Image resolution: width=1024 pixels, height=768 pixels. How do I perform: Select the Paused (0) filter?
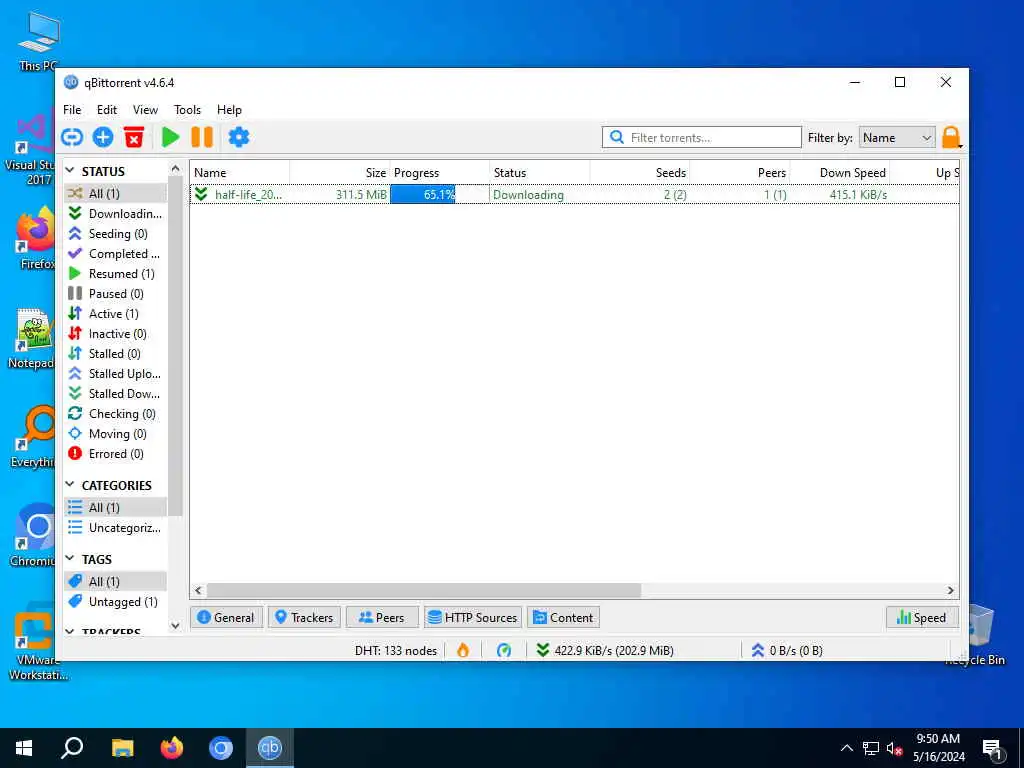(x=116, y=294)
